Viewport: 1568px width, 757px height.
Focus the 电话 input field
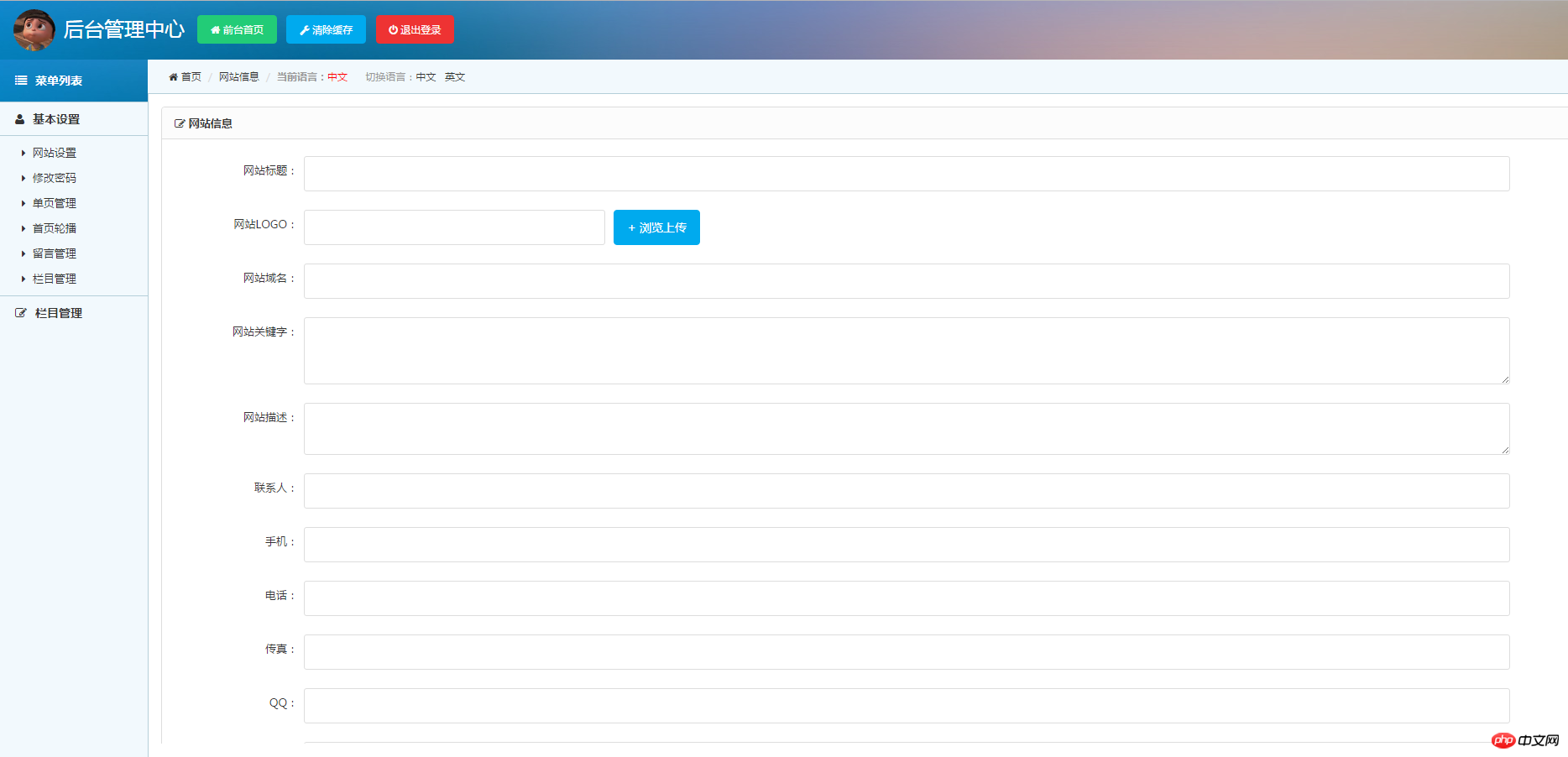pyautogui.click(x=907, y=598)
